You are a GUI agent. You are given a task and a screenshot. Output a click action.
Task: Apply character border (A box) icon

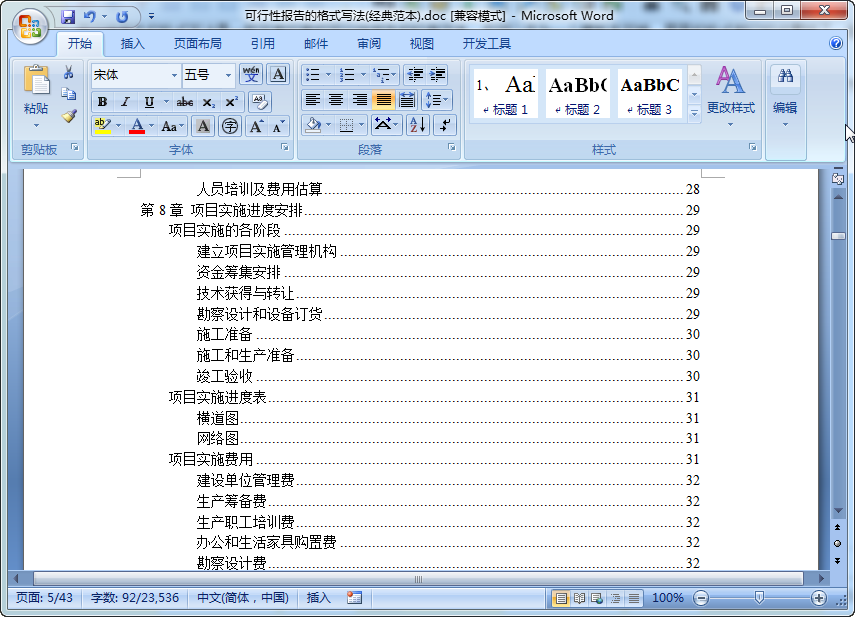tap(278, 74)
